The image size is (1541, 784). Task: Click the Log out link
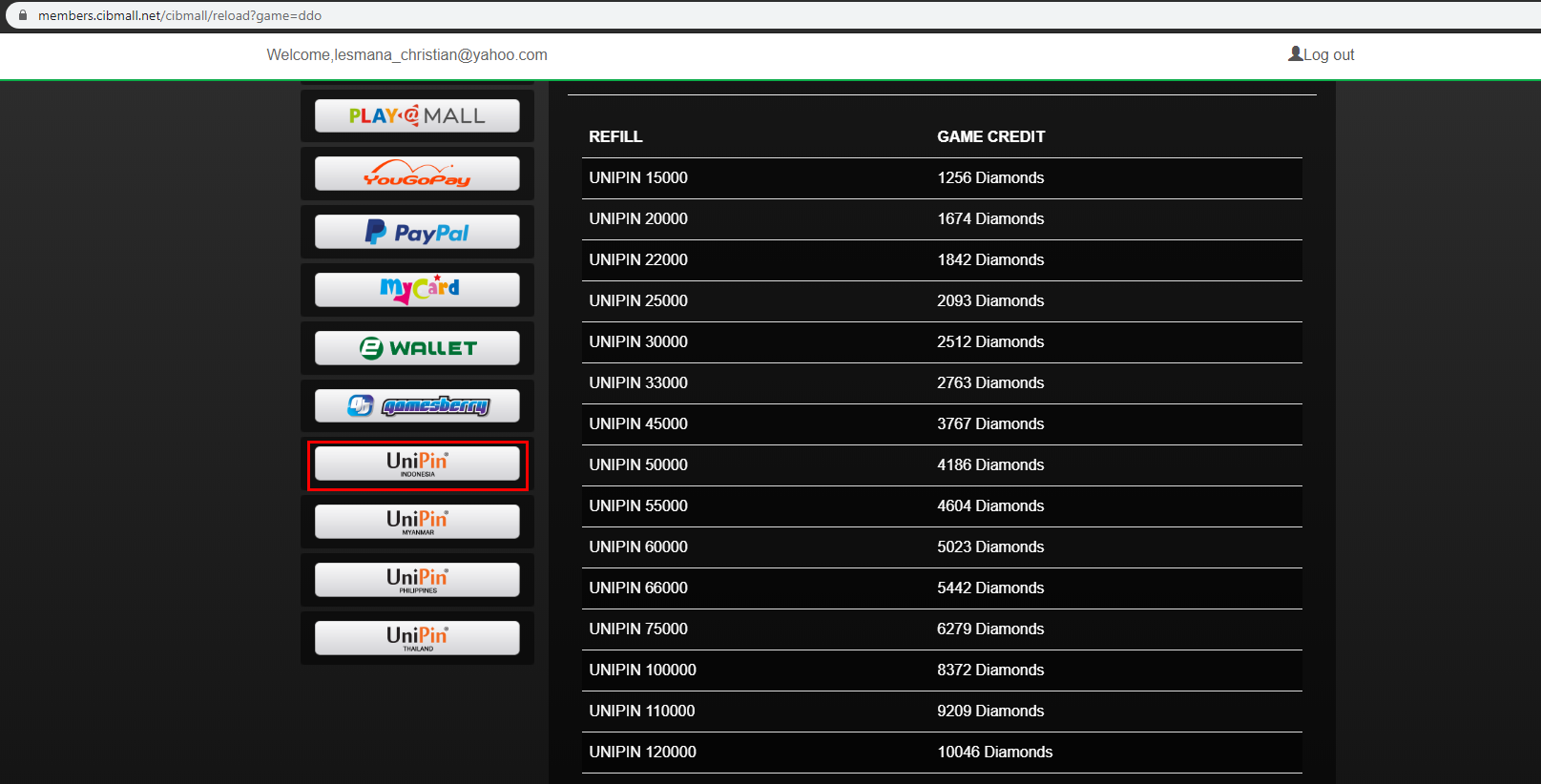tap(1329, 55)
